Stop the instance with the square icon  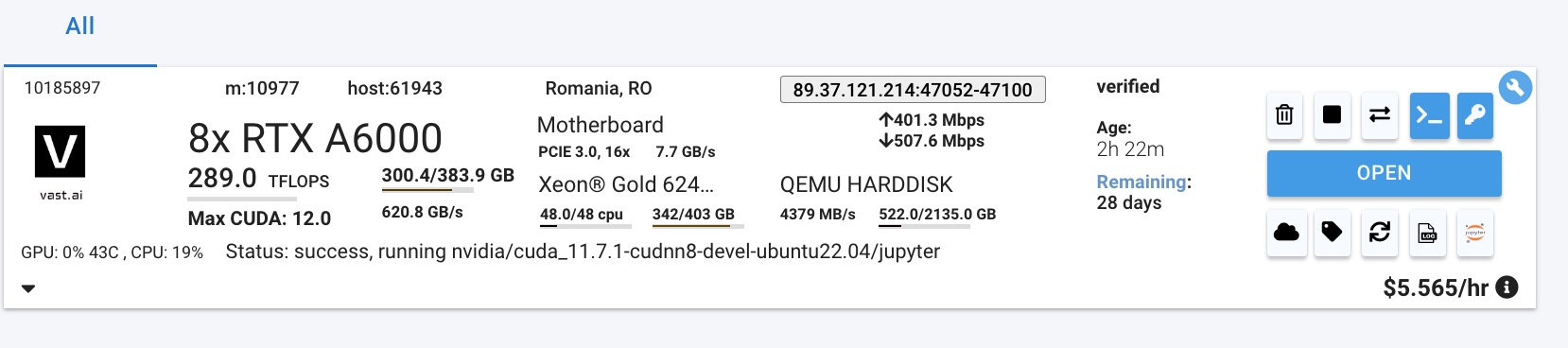pos(1332,115)
